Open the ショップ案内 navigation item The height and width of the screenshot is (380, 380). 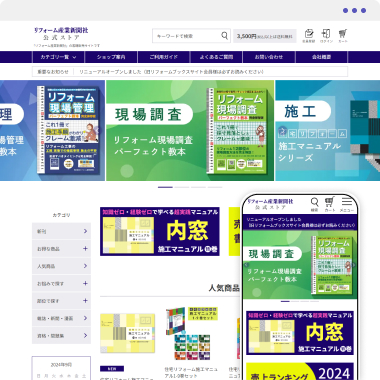pos(111,57)
